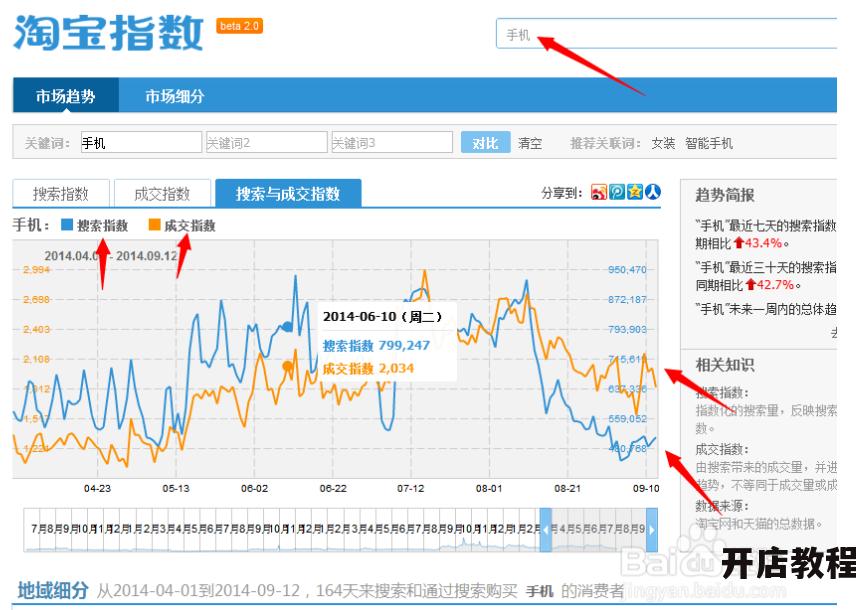This screenshot has width=856, height=610.
Task: Click tooltip value 2,034
Action: 396,368
